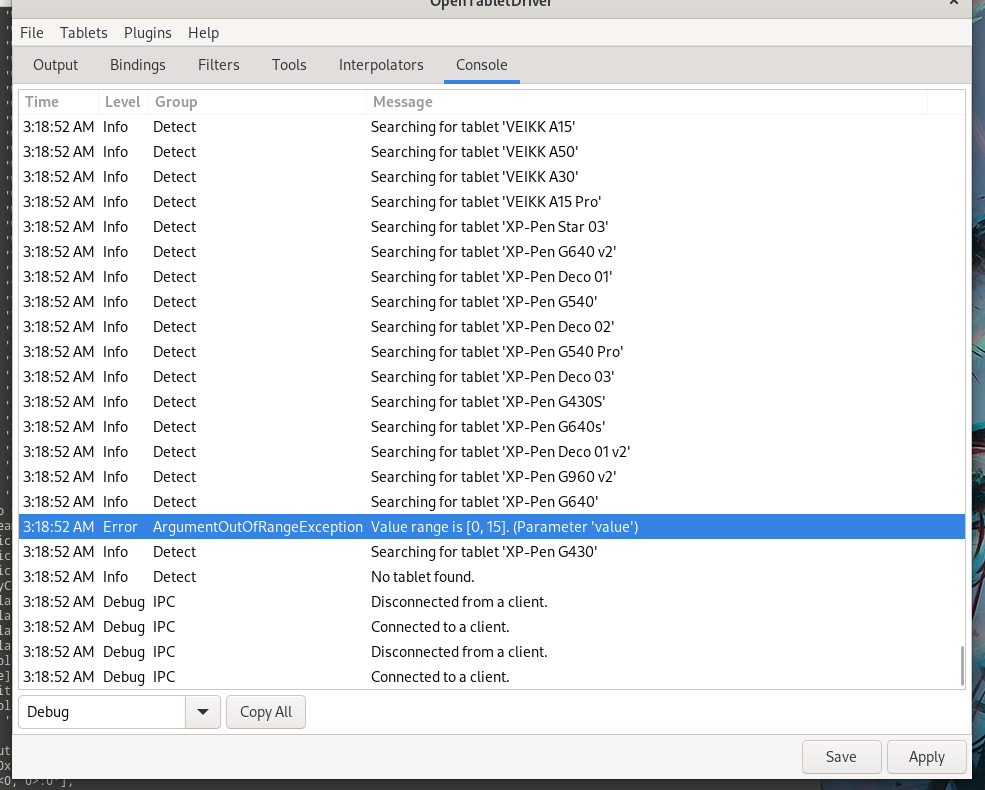Open the Interpolators tab

[381, 64]
